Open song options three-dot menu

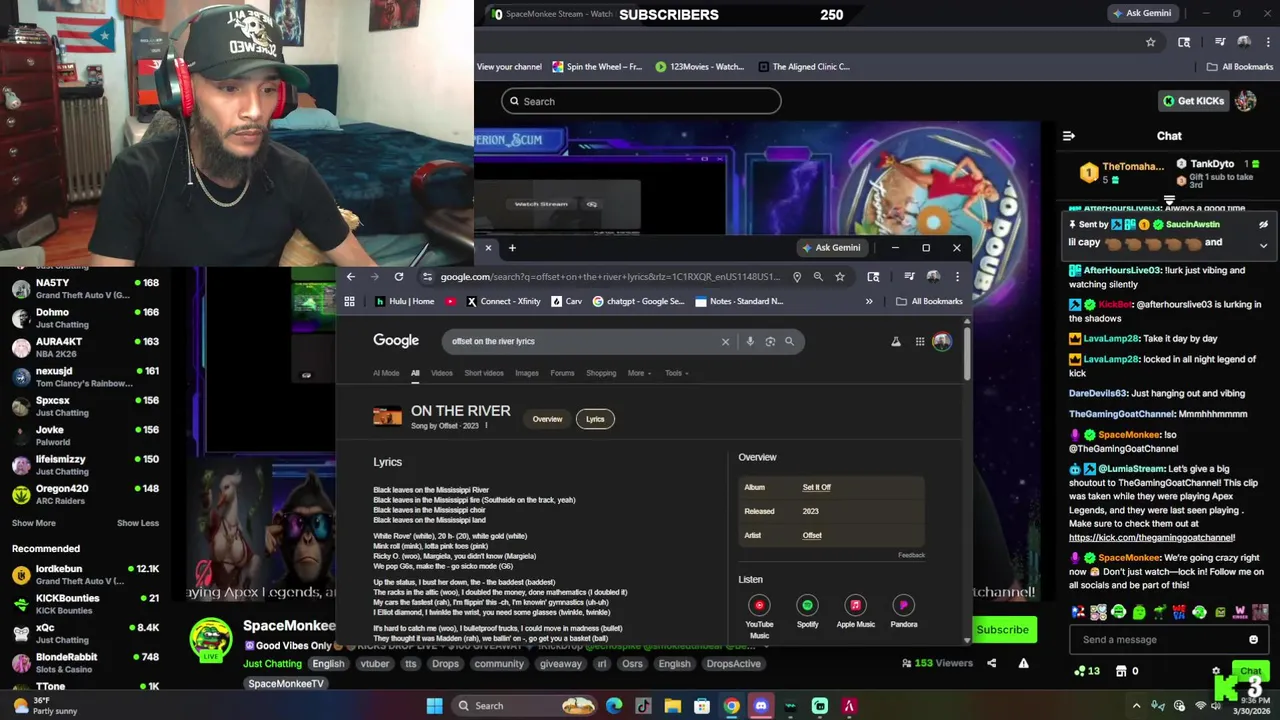[486, 426]
